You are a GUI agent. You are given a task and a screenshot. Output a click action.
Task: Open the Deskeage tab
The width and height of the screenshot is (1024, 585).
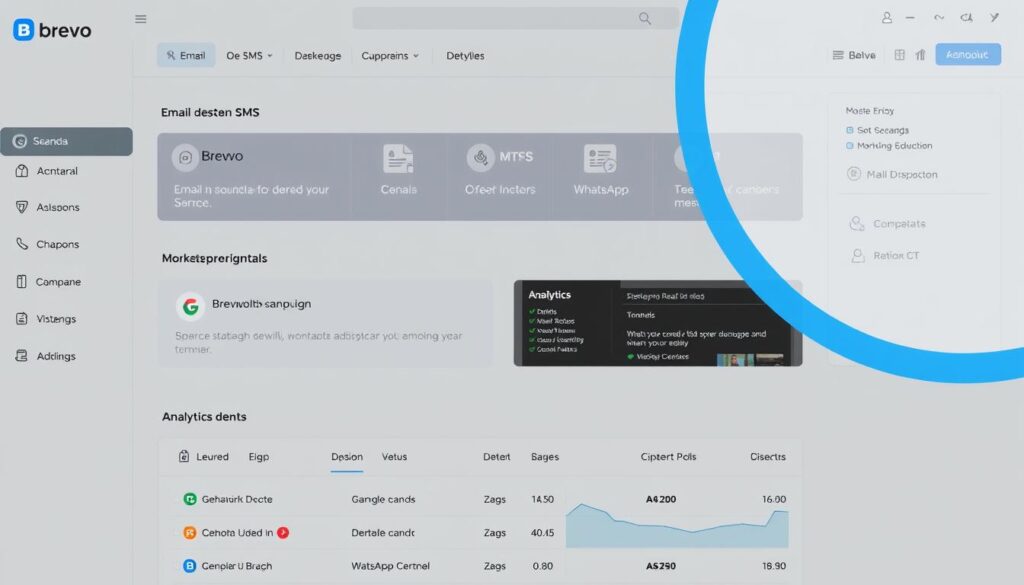tap(317, 55)
